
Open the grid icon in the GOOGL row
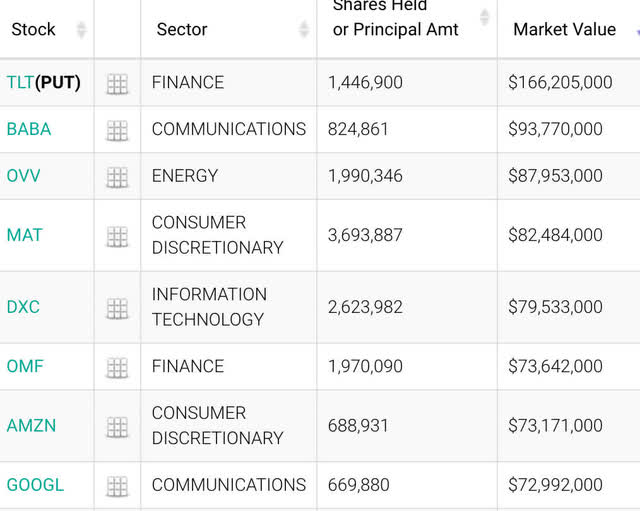click(117, 486)
